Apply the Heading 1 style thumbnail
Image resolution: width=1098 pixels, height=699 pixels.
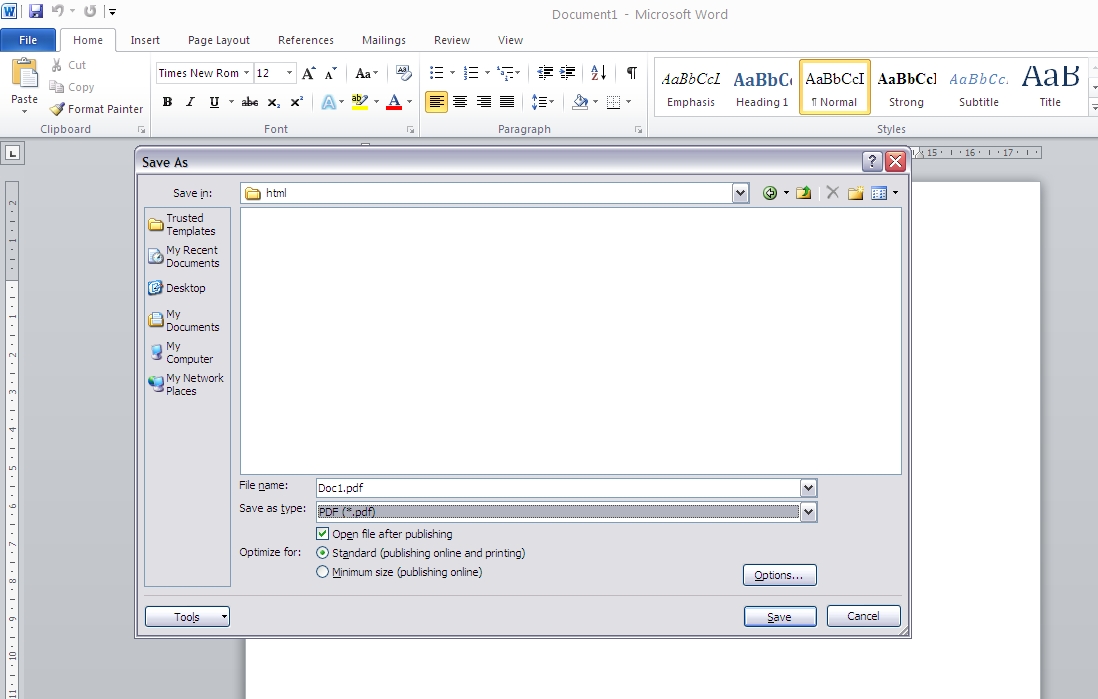pyautogui.click(x=762, y=88)
